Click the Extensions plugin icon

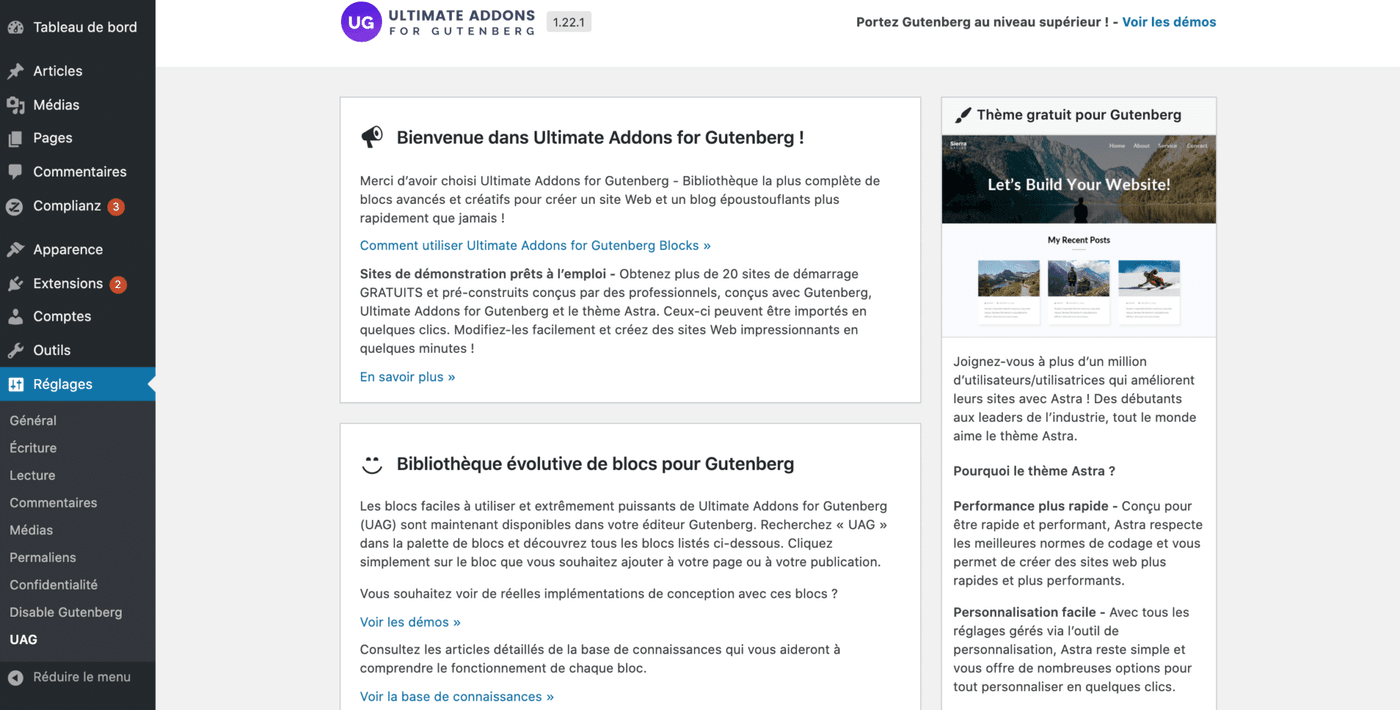point(16,283)
